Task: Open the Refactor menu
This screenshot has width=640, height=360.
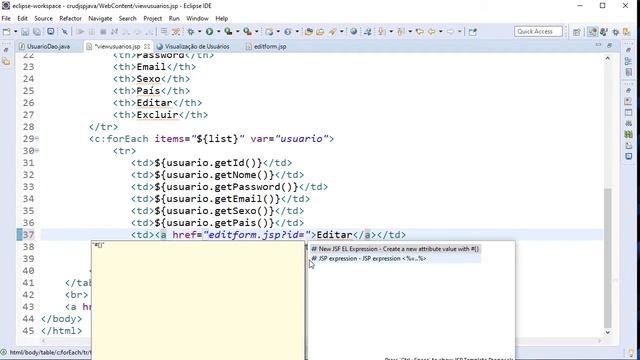Action: coord(71,18)
